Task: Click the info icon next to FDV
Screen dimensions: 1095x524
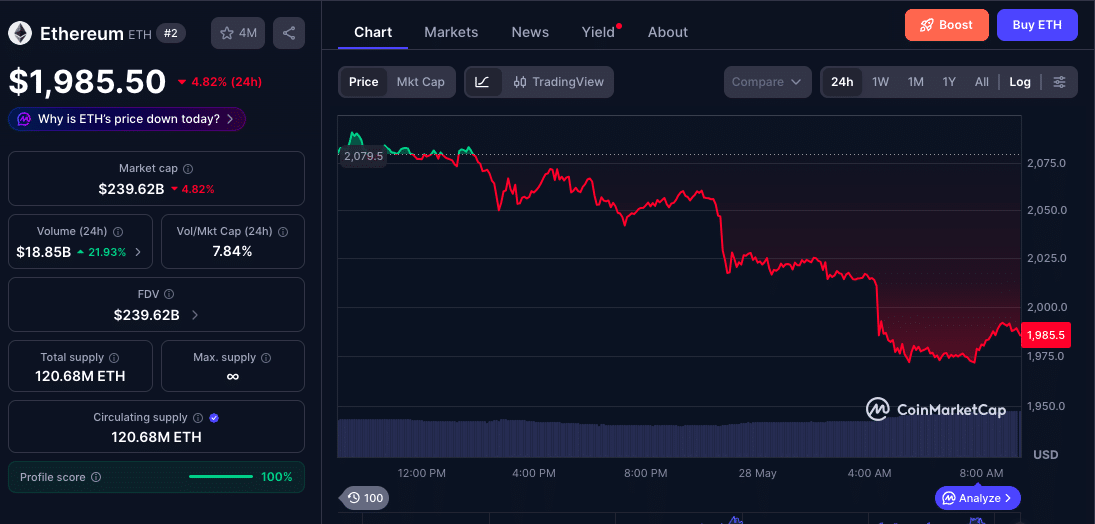Action: [169, 294]
